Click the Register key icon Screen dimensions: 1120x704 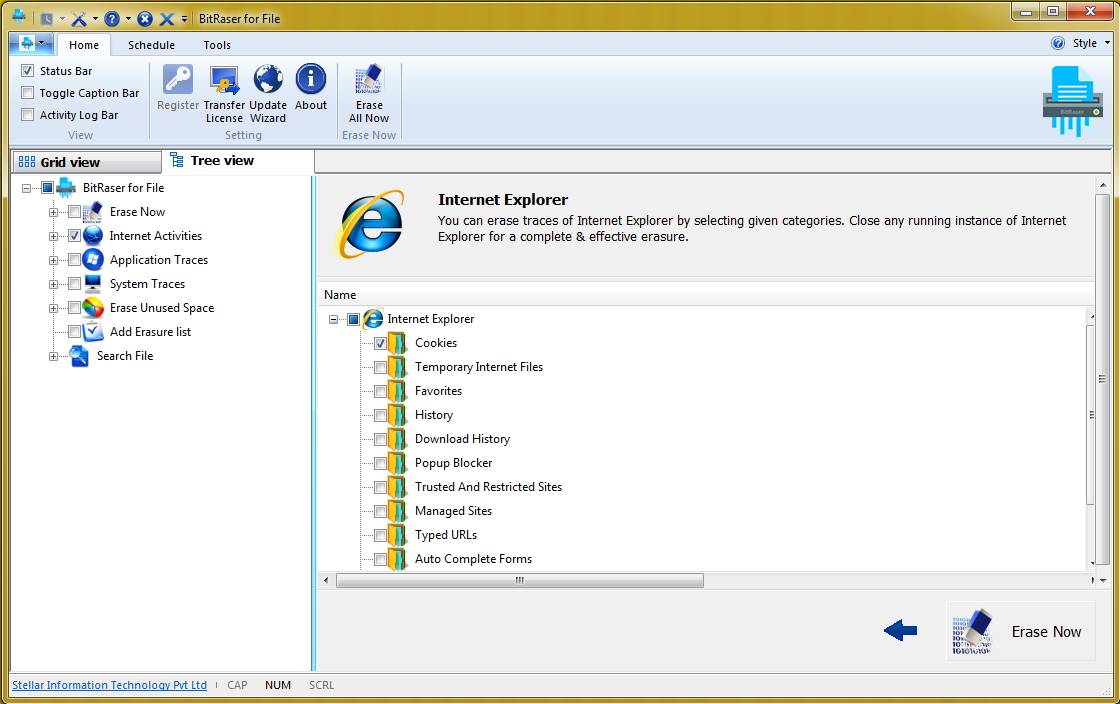pyautogui.click(x=178, y=79)
